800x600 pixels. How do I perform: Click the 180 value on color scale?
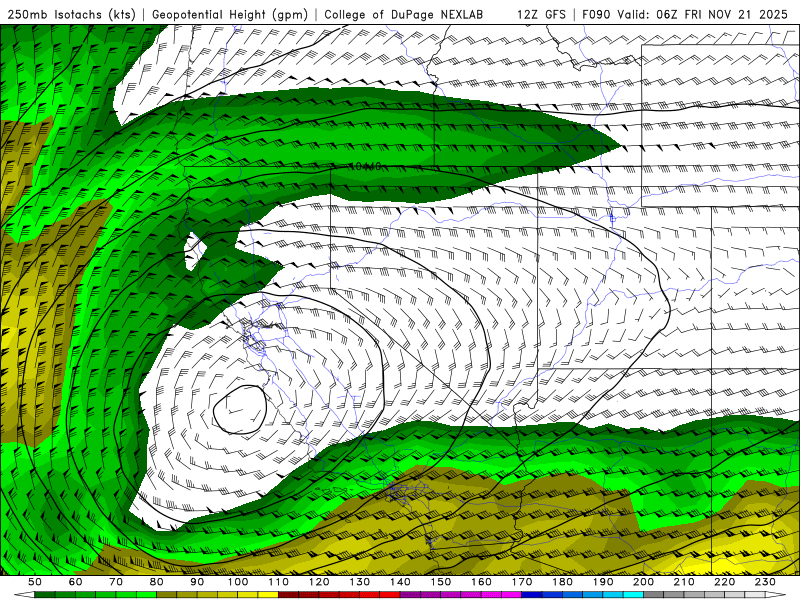coord(562,582)
